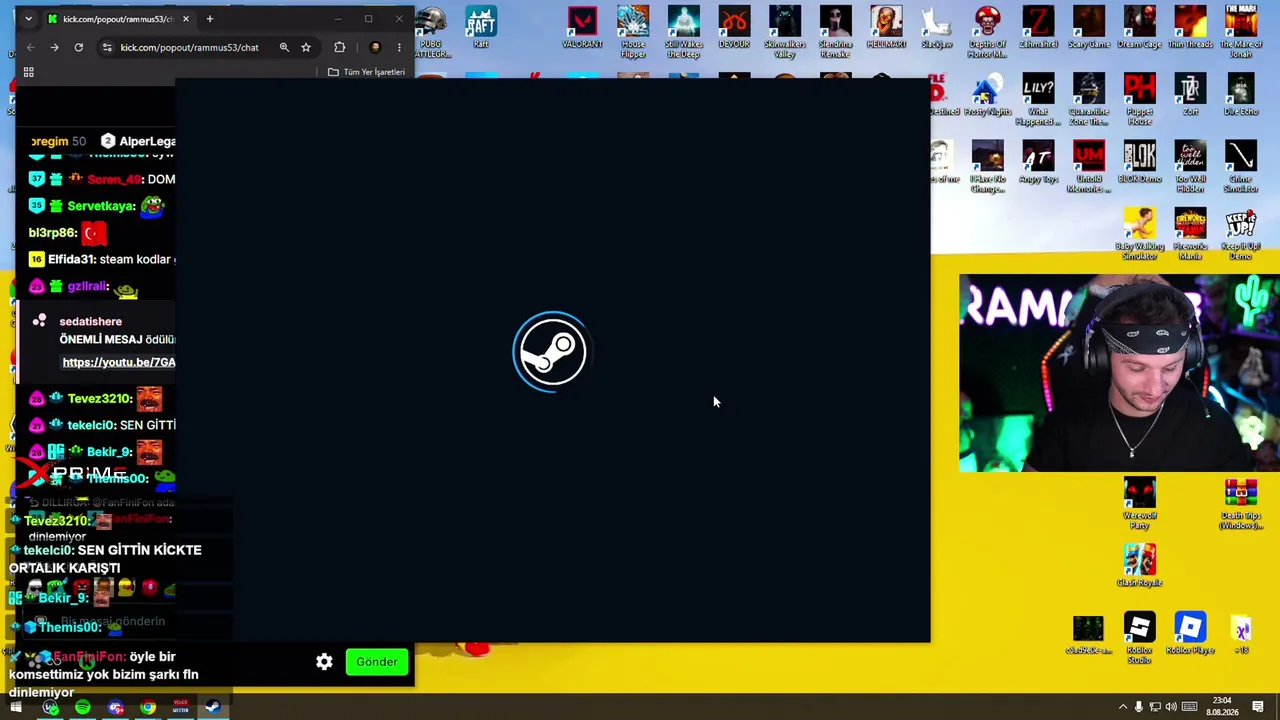This screenshot has height=720, width=1280.
Task: Open the Windows Start menu
Action: point(16,708)
